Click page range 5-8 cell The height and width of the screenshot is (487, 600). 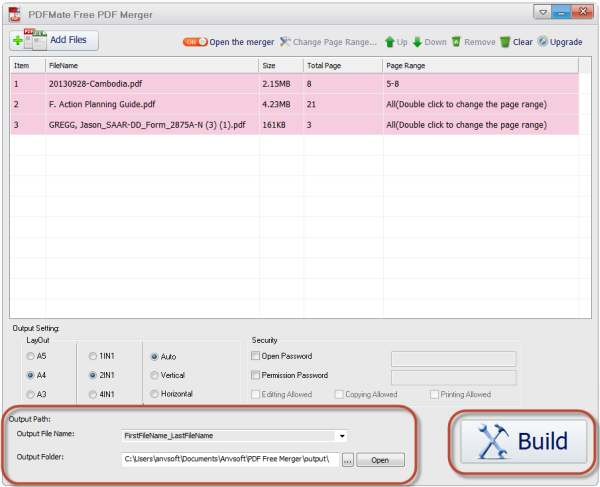click(x=481, y=84)
